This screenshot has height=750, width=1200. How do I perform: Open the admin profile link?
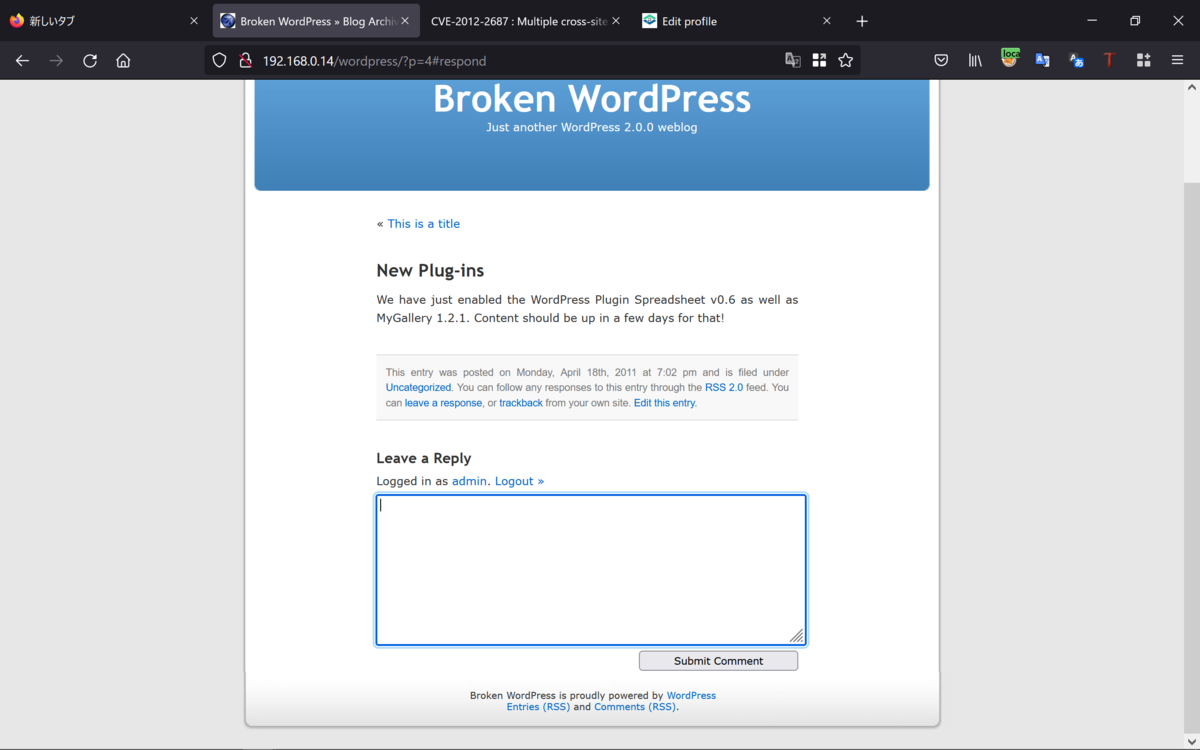(469, 481)
